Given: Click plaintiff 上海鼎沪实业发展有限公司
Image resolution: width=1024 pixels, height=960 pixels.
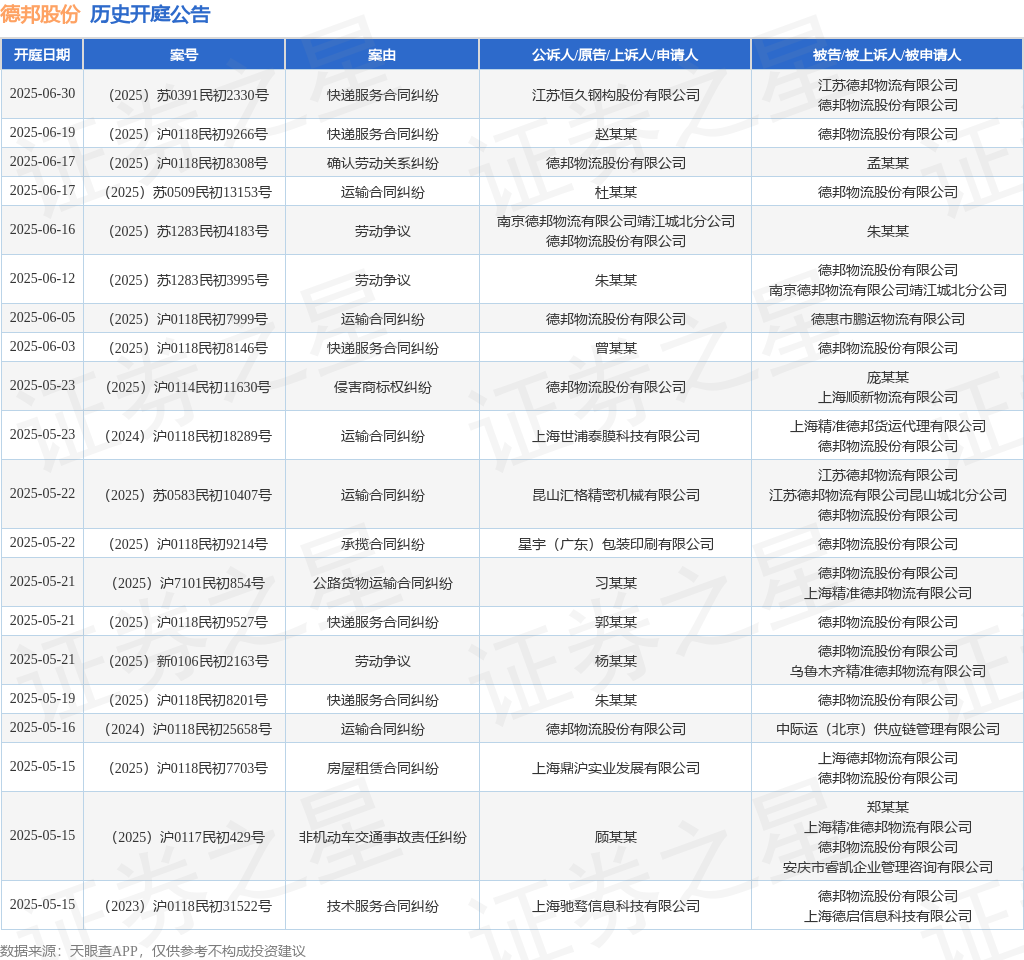Looking at the screenshot, I should [615, 769].
